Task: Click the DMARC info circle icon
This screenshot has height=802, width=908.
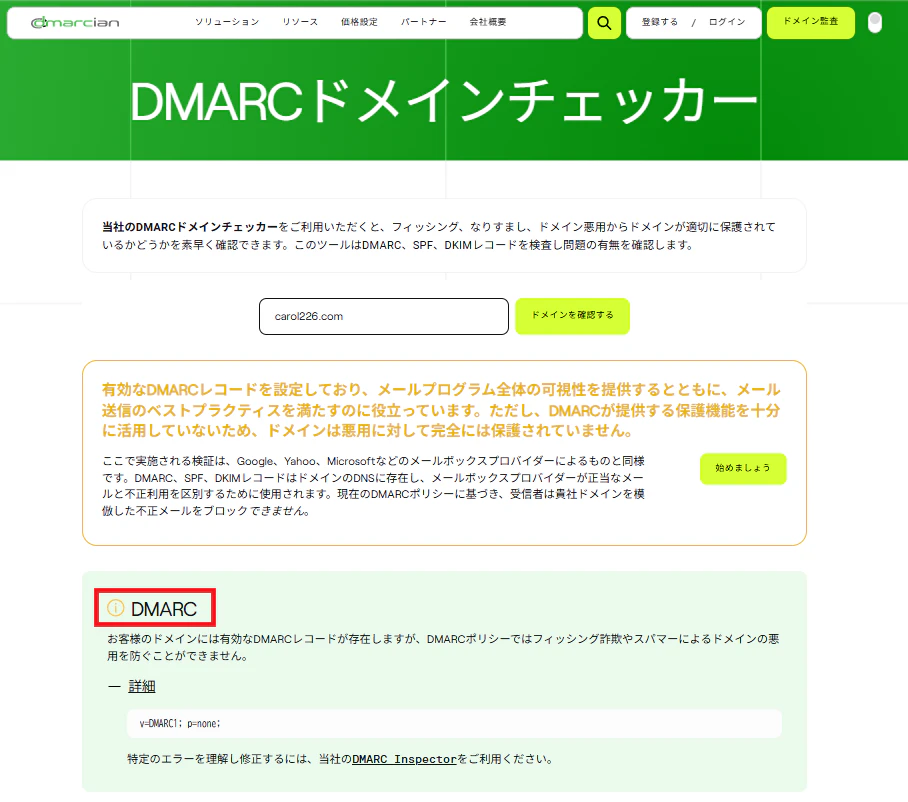Action: (116, 607)
